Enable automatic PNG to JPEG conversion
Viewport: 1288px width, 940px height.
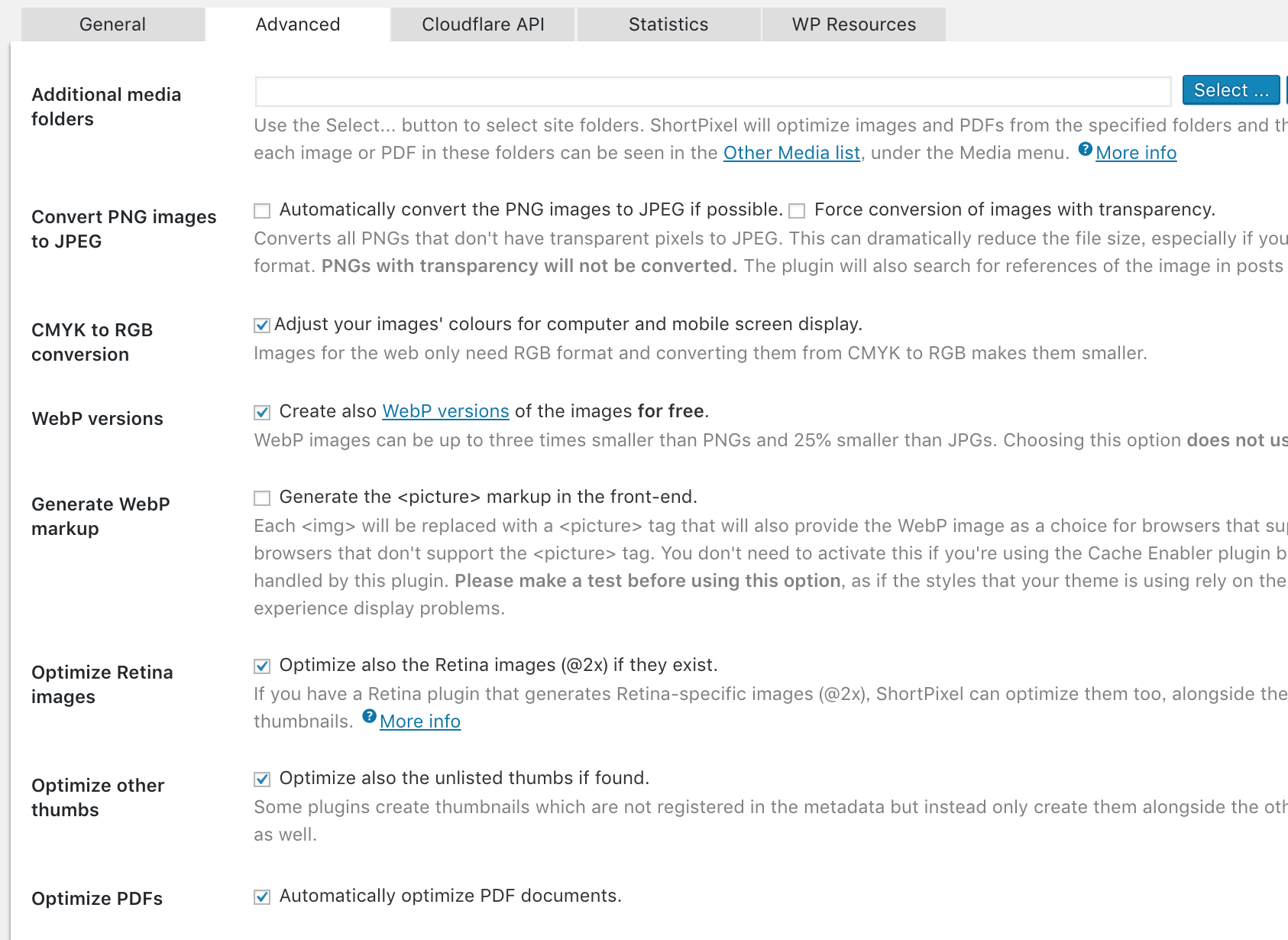click(262, 211)
